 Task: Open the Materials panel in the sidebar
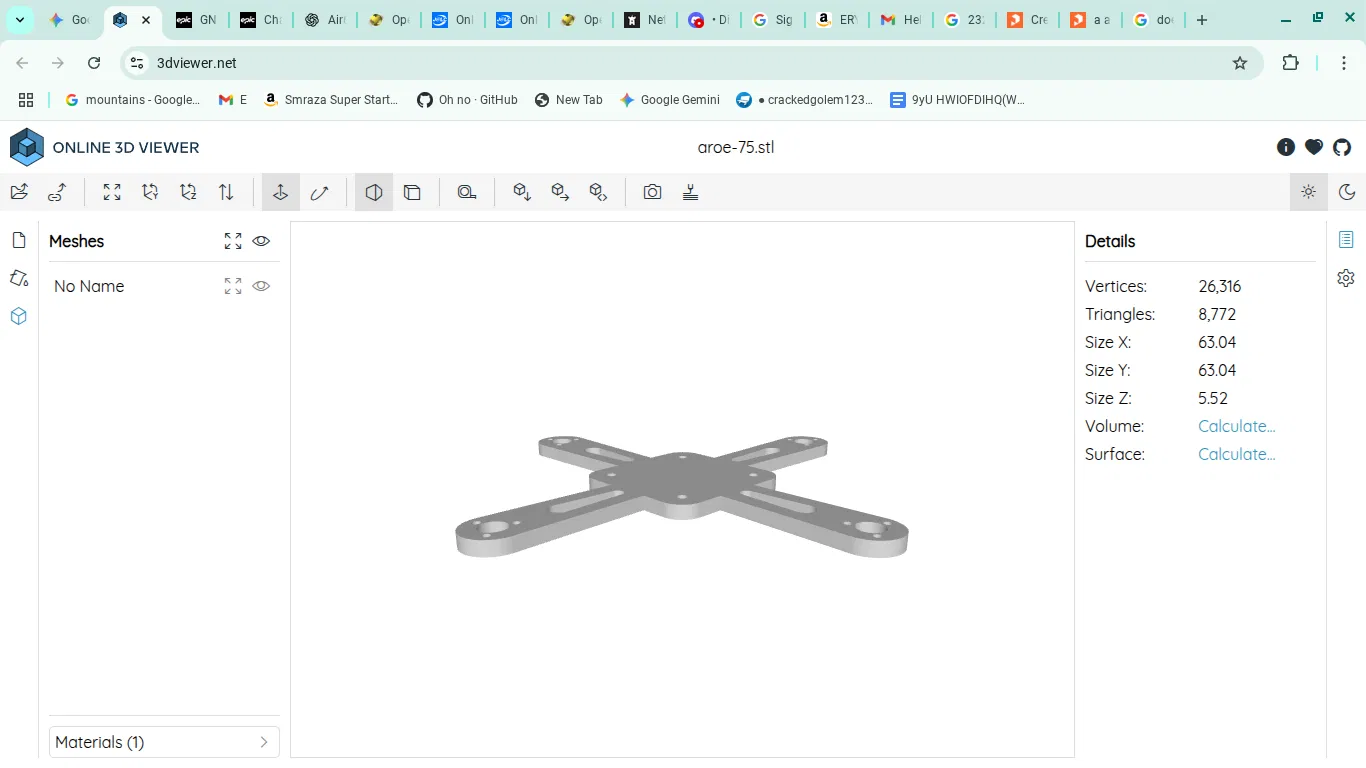pos(19,278)
